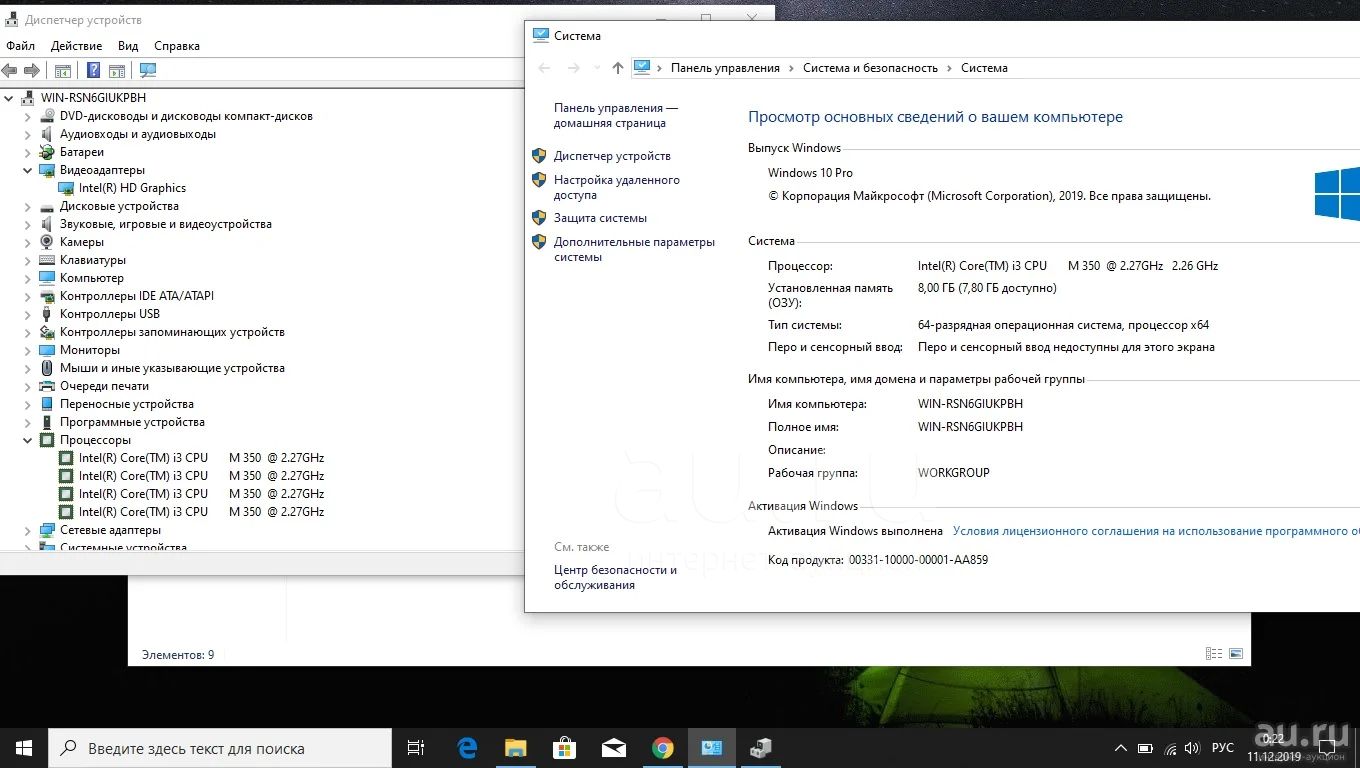Viewport: 1360px width, 768px height.
Task: Open the recent locations dropdown in System window
Action: coord(596,68)
